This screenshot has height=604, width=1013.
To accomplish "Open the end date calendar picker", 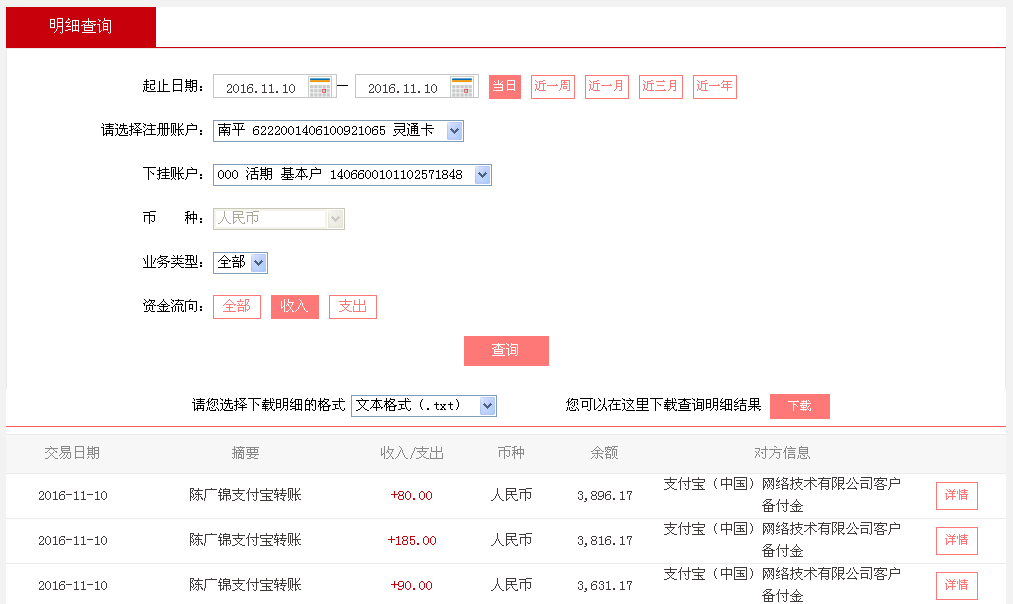I will 461,86.
